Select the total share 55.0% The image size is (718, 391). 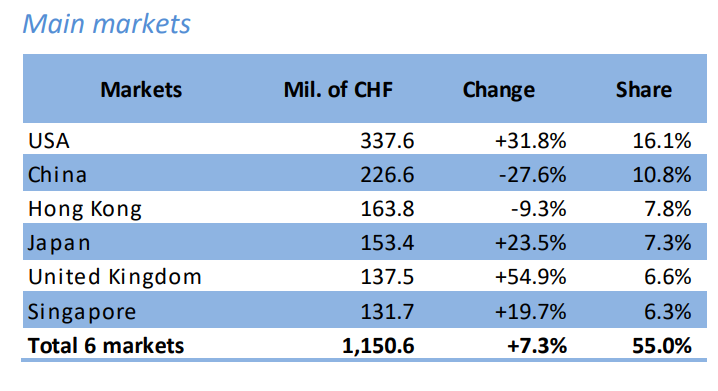point(662,346)
